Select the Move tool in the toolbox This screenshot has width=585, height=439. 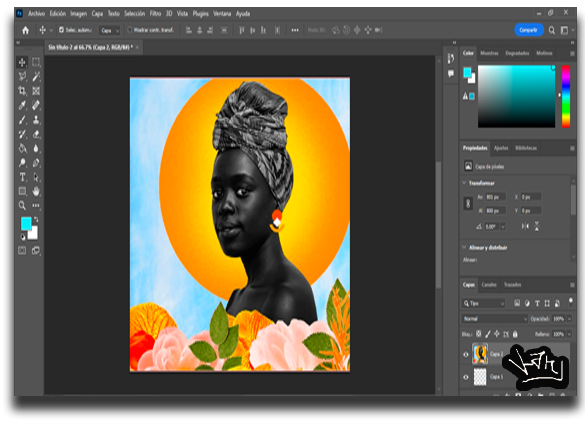click(x=22, y=62)
